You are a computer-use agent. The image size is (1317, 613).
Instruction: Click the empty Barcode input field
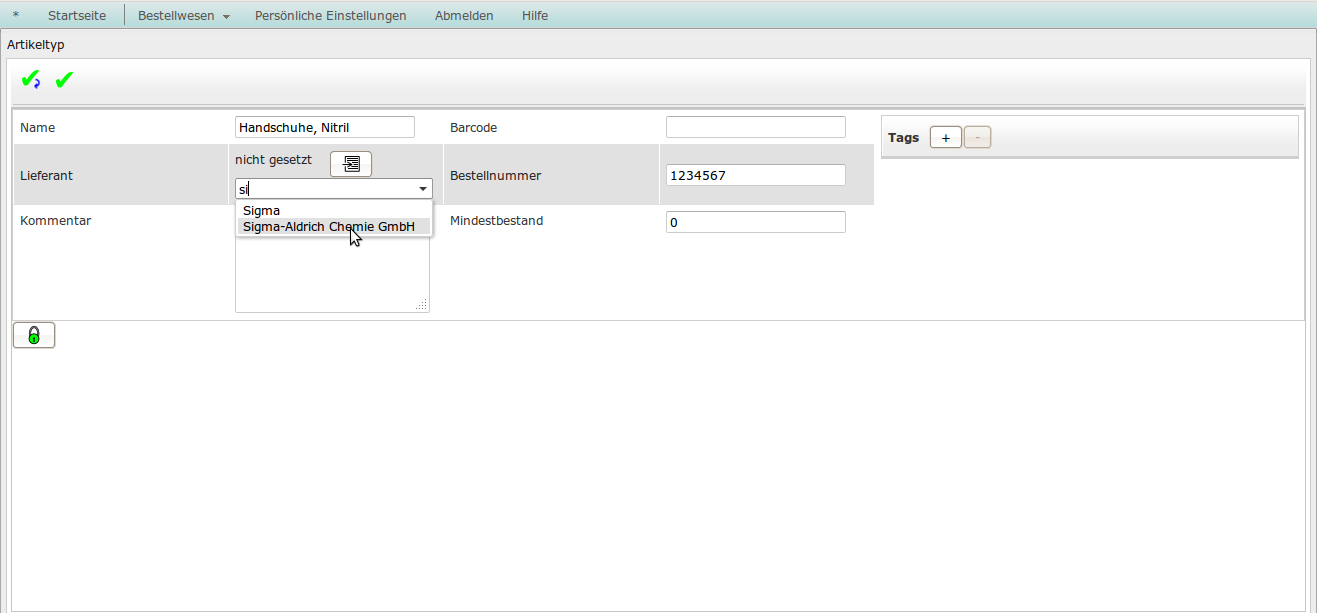[x=756, y=127]
